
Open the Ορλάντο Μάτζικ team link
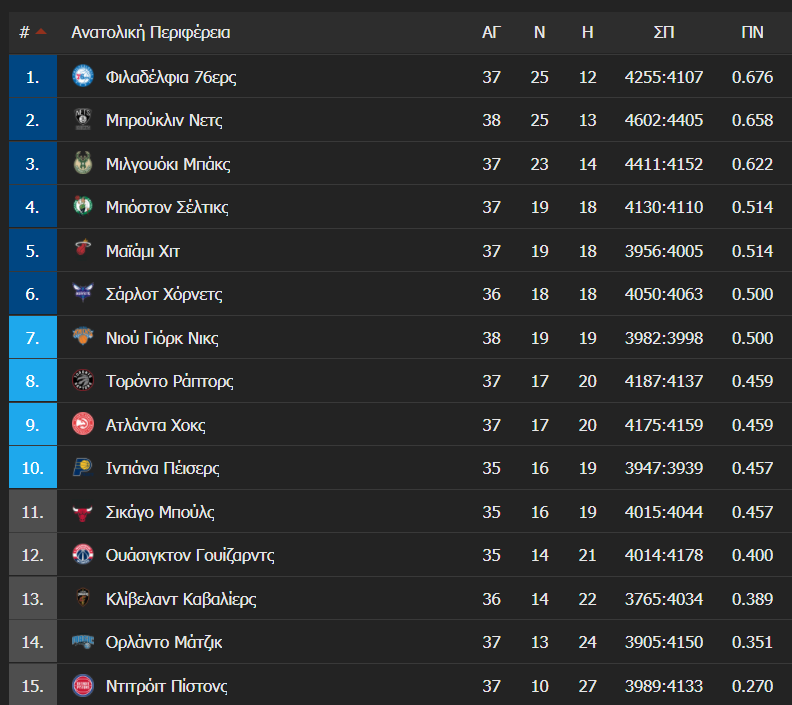tap(164, 642)
